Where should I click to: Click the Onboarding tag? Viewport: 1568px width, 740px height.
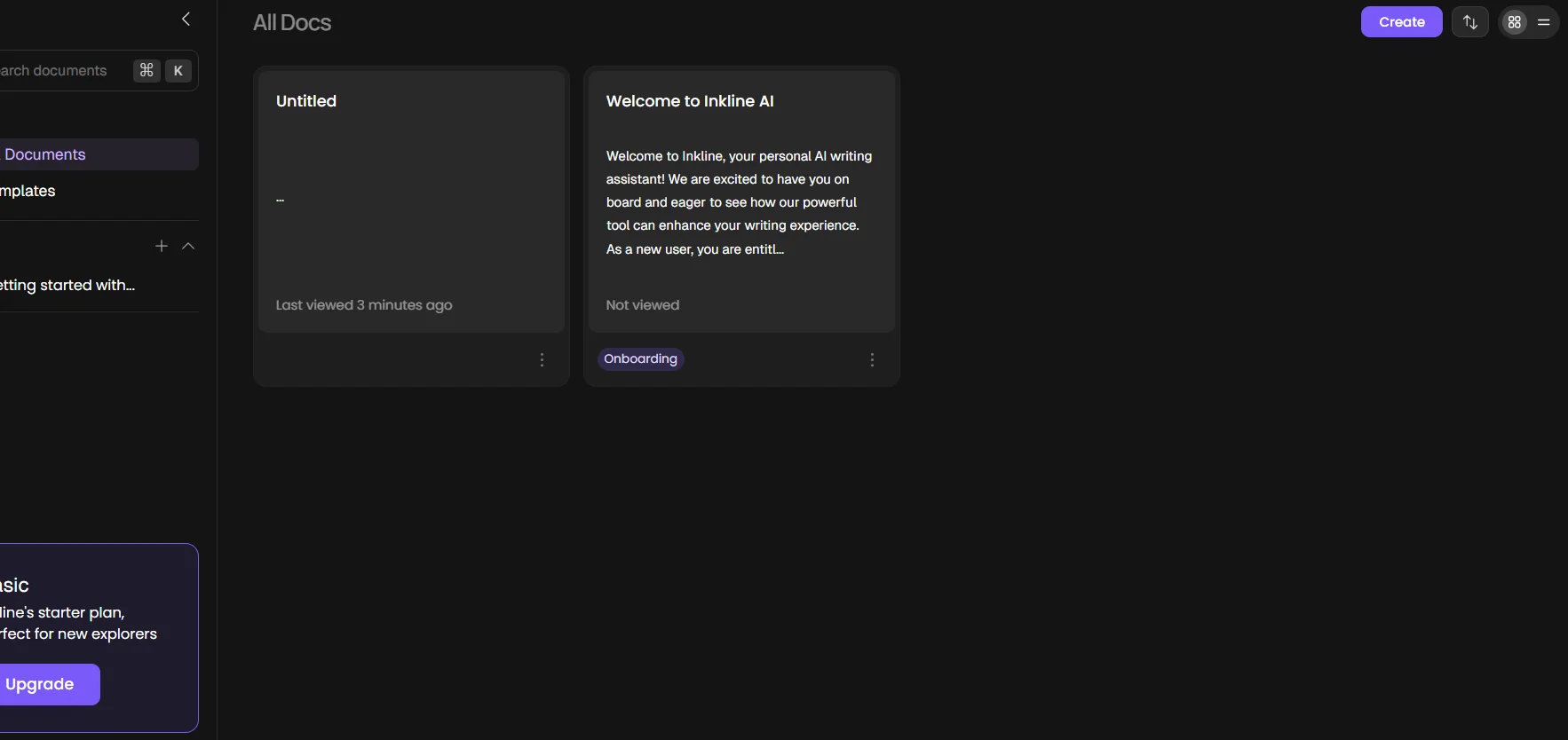click(x=640, y=358)
